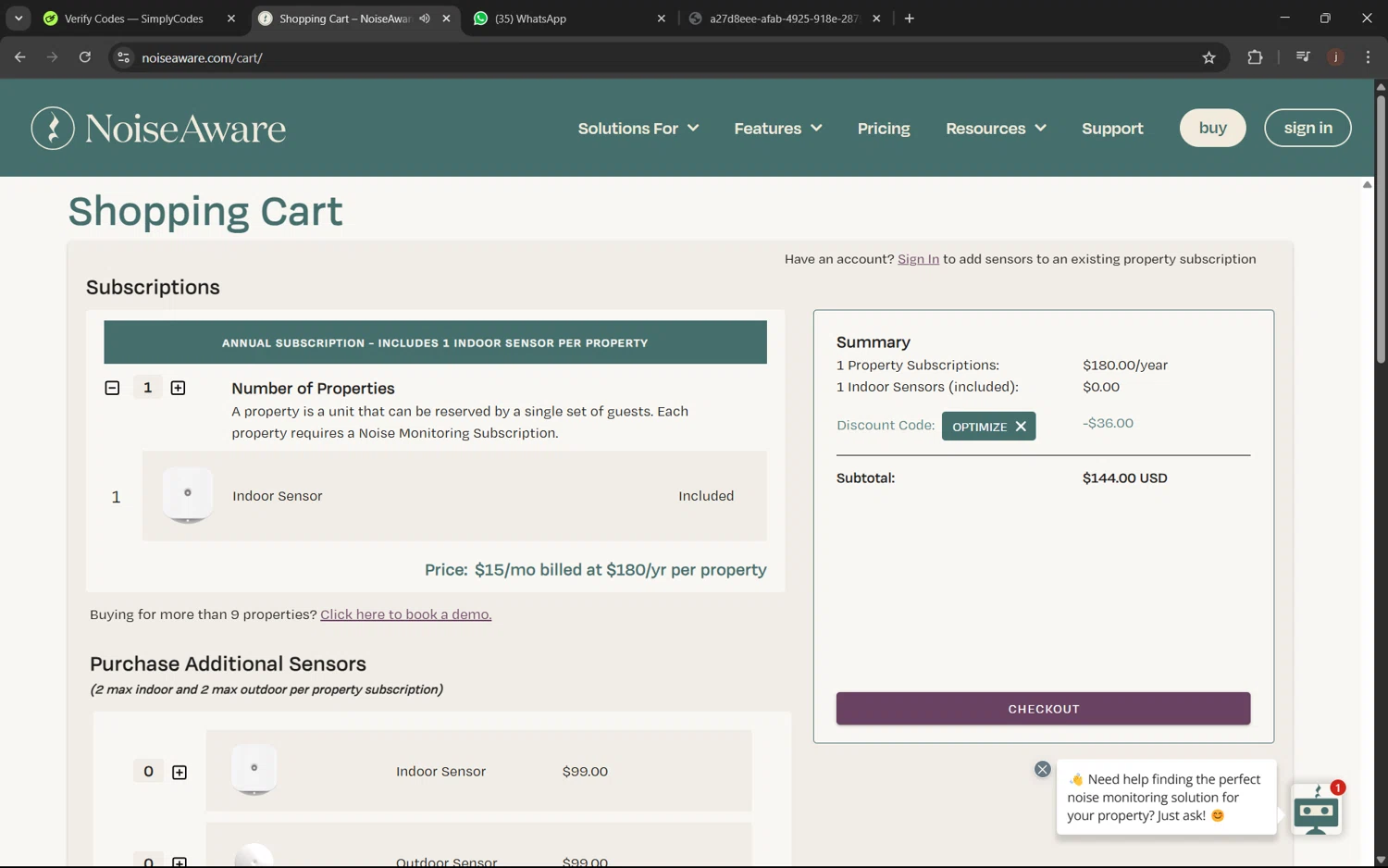
Task: Remove the OPTIMIZE discount code
Action: pyautogui.click(x=1021, y=427)
